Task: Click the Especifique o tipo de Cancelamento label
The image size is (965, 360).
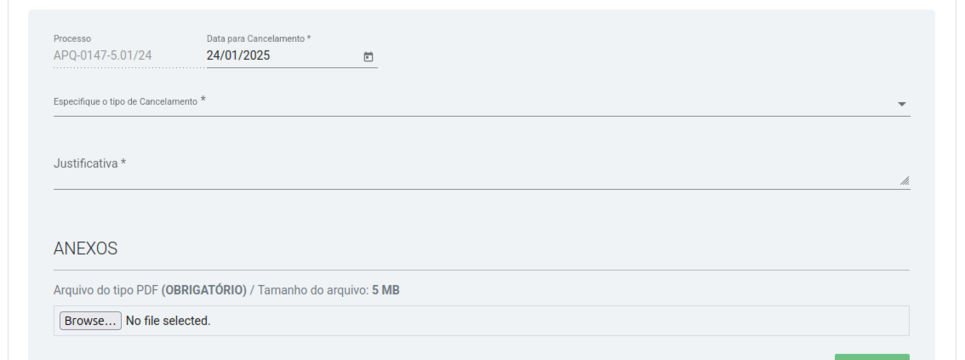Action: click(129, 102)
